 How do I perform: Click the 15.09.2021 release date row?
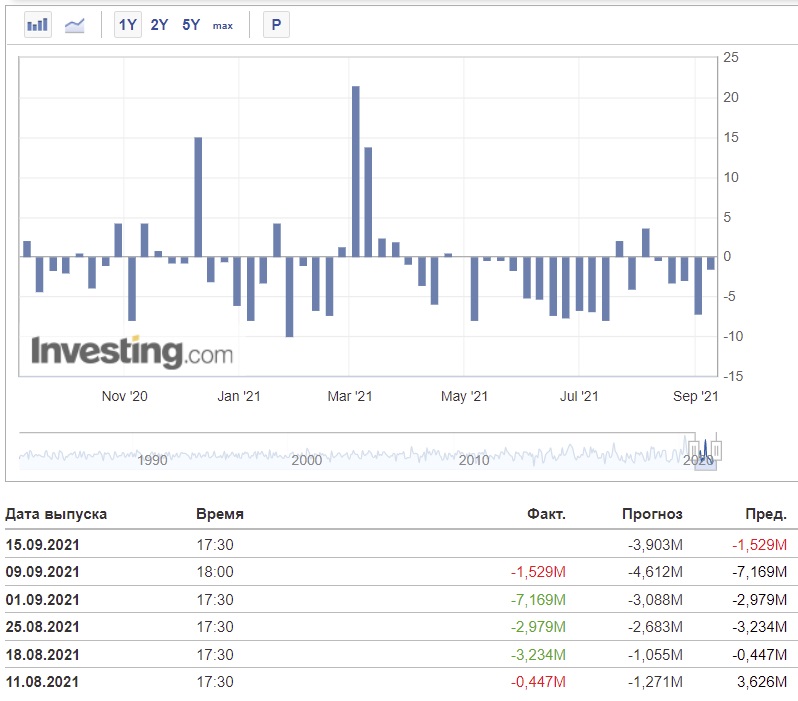point(396,544)
